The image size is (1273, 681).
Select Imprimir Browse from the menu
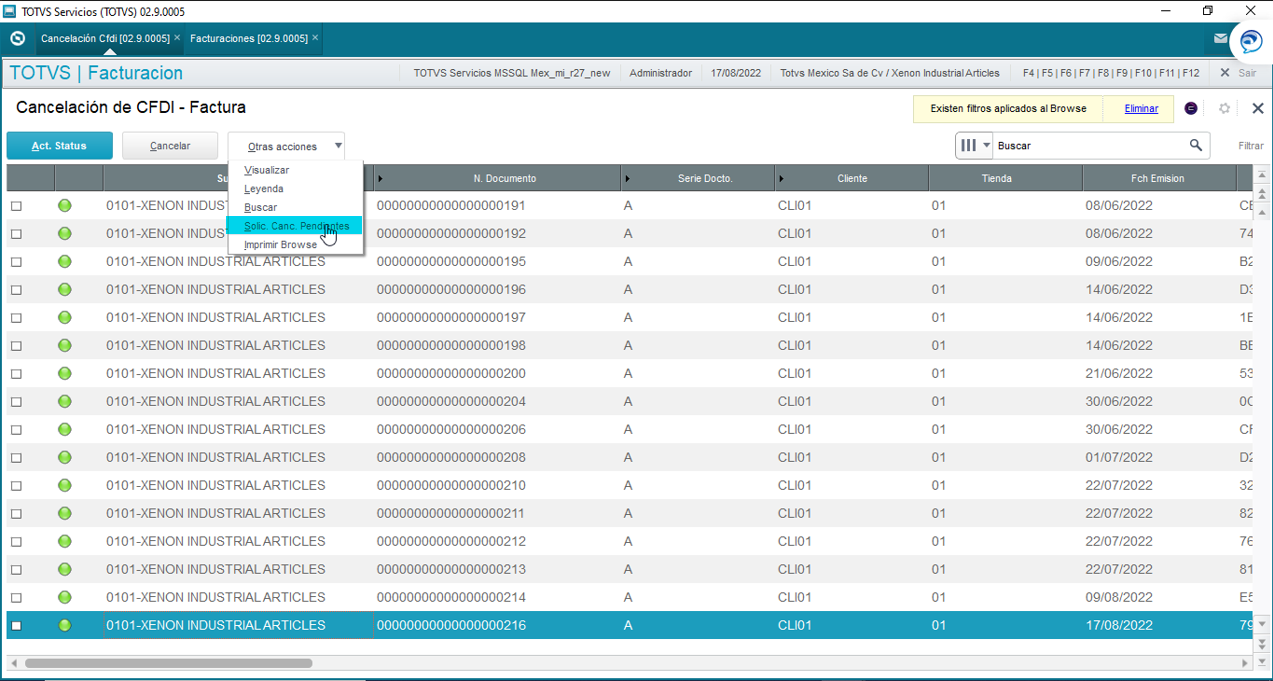(x=281, y=245)
